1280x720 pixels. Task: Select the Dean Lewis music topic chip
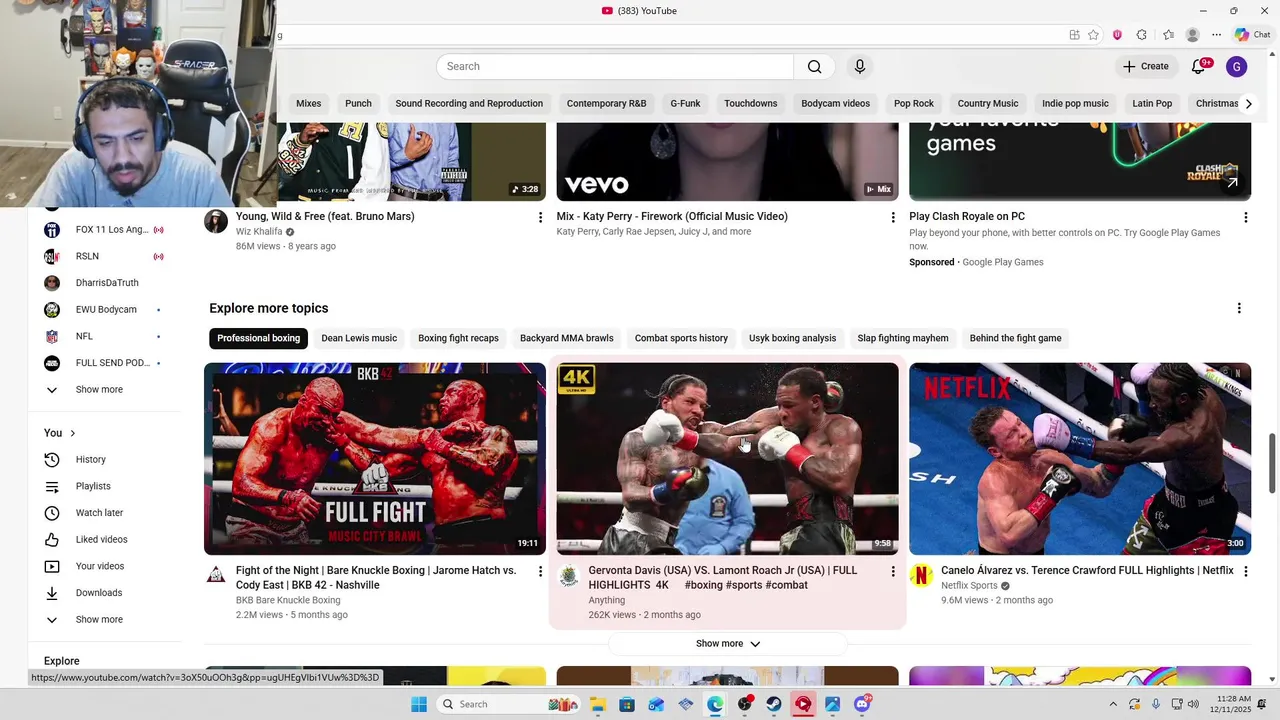[x=359, y=338]
